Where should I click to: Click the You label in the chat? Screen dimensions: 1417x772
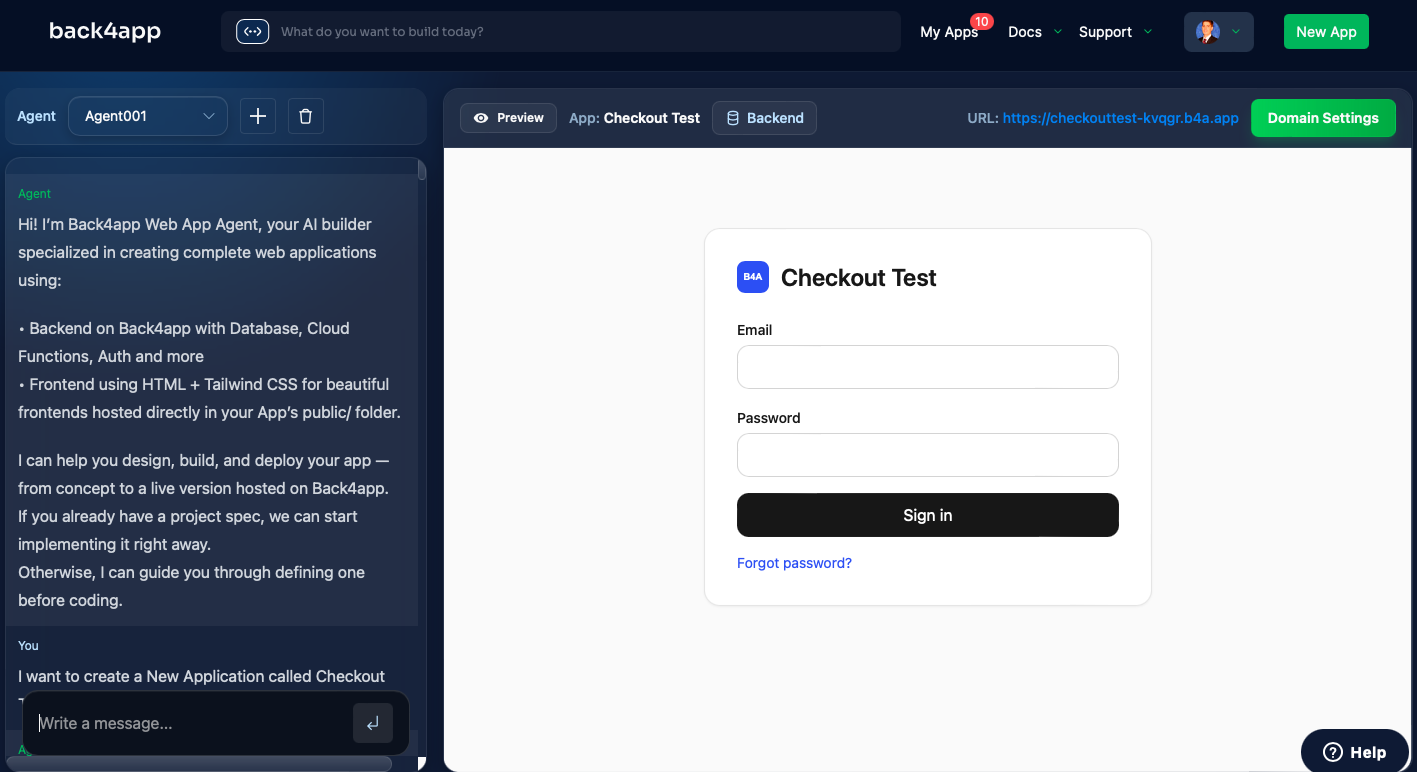(x=28, y=646)
